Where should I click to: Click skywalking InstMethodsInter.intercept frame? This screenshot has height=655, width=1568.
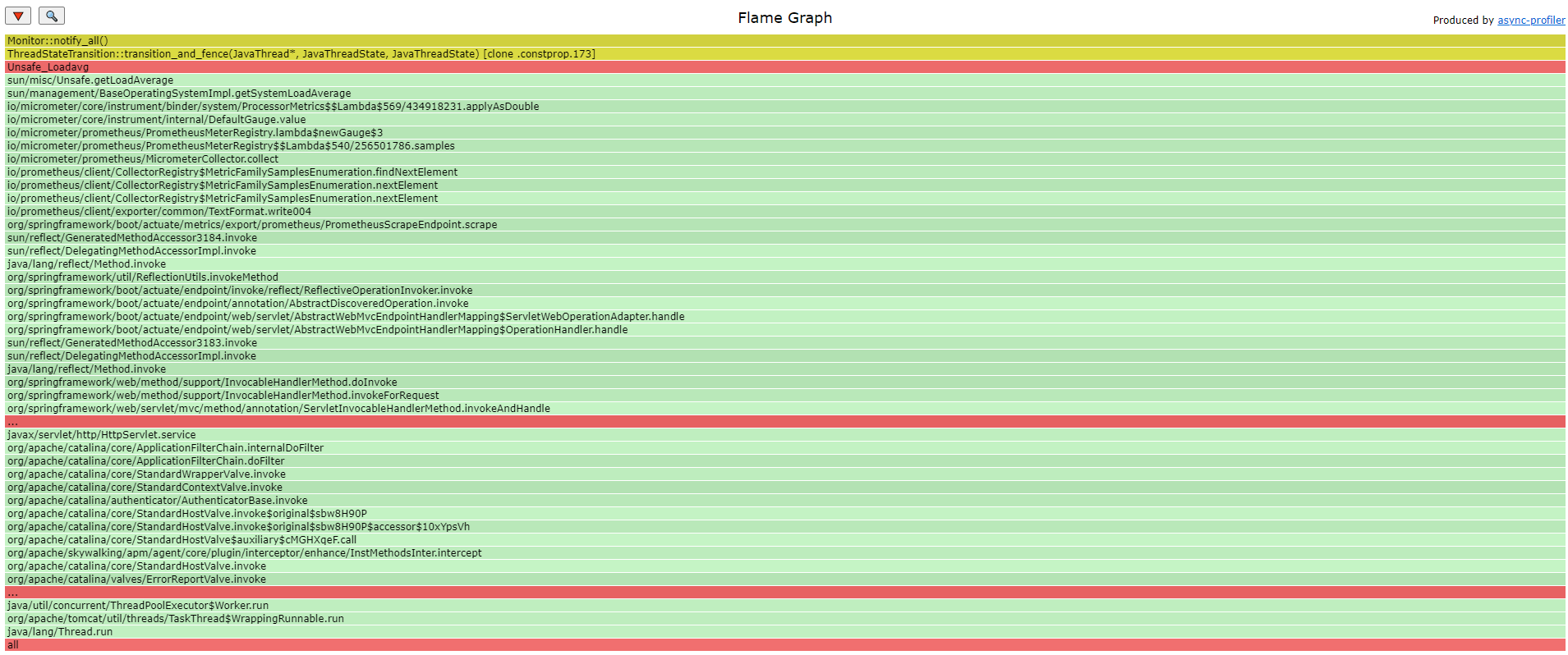point(784,553)
